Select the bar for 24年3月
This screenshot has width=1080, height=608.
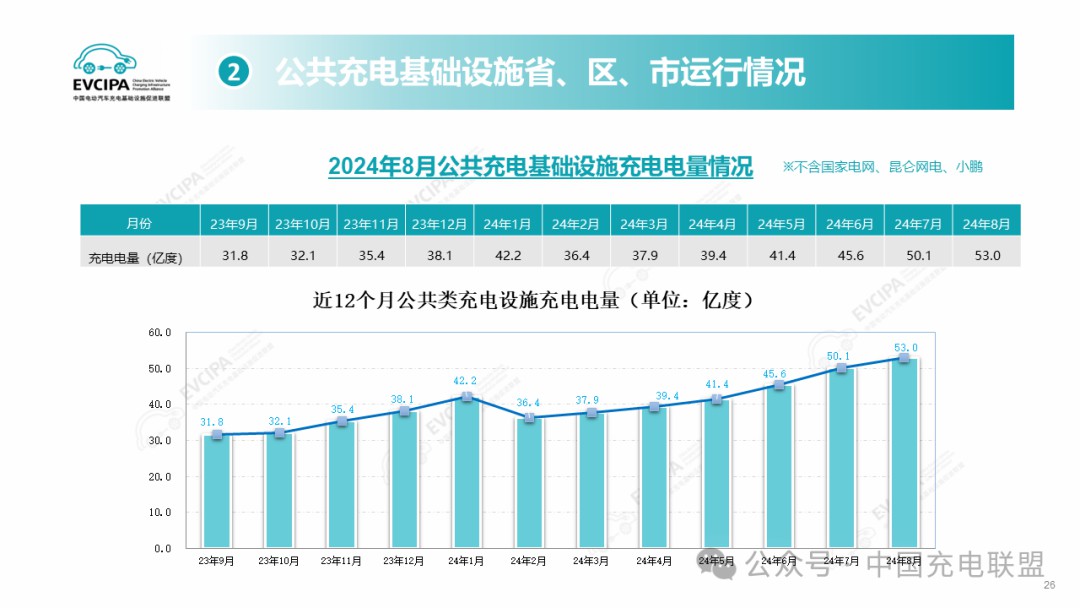point(591,482)
